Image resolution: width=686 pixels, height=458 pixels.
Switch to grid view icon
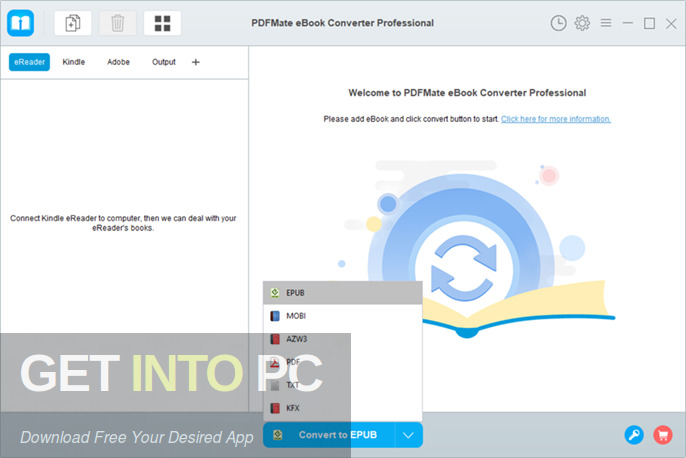pyautogui.click(x=162, y=23)
